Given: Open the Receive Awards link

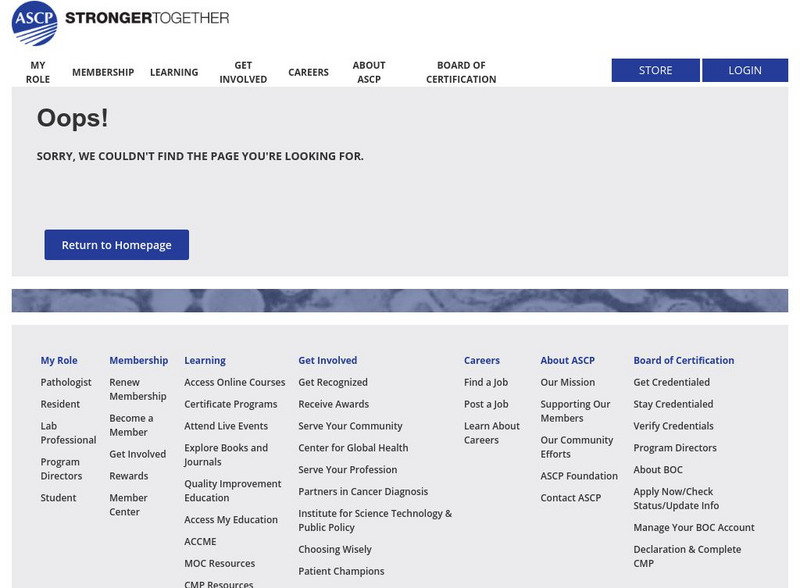Looking at the screenshot, I should (x=334, y=404).
